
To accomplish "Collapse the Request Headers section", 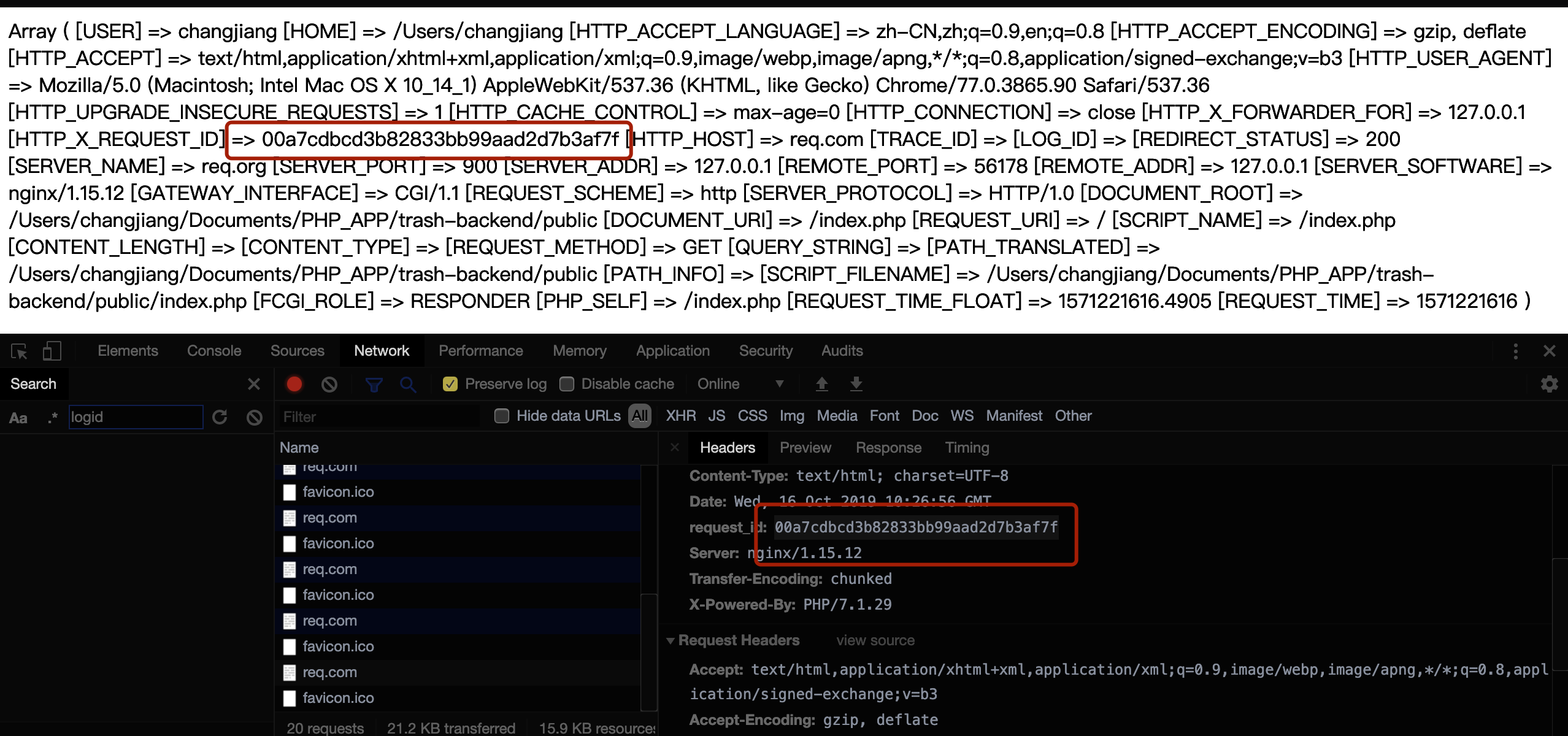I will 671,640.
